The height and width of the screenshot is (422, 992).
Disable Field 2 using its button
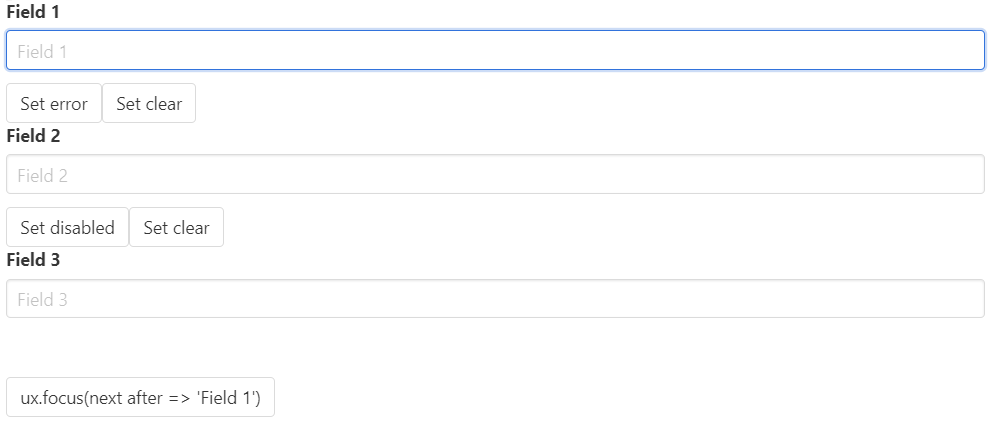click(x=67, y=228)
